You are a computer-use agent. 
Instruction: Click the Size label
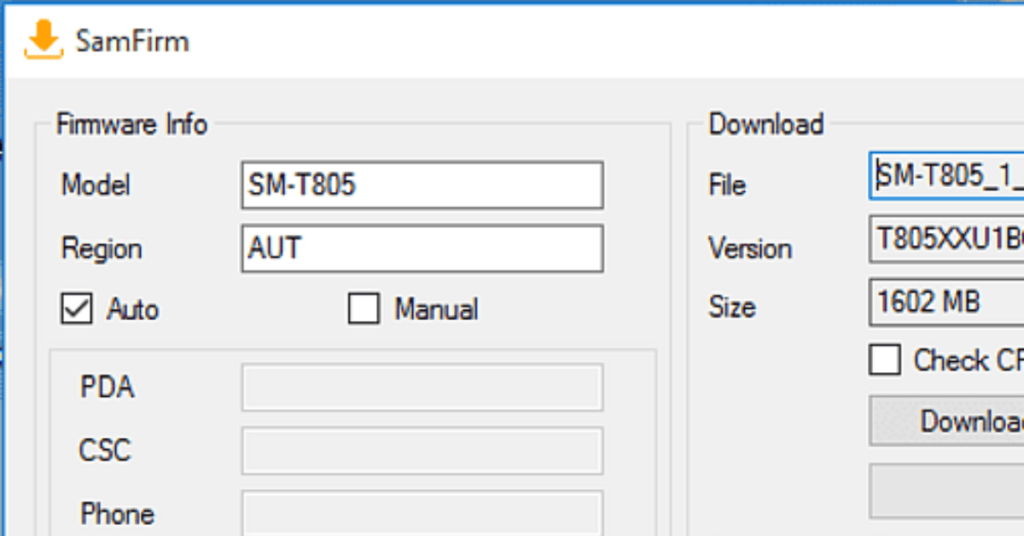(732, 307)
